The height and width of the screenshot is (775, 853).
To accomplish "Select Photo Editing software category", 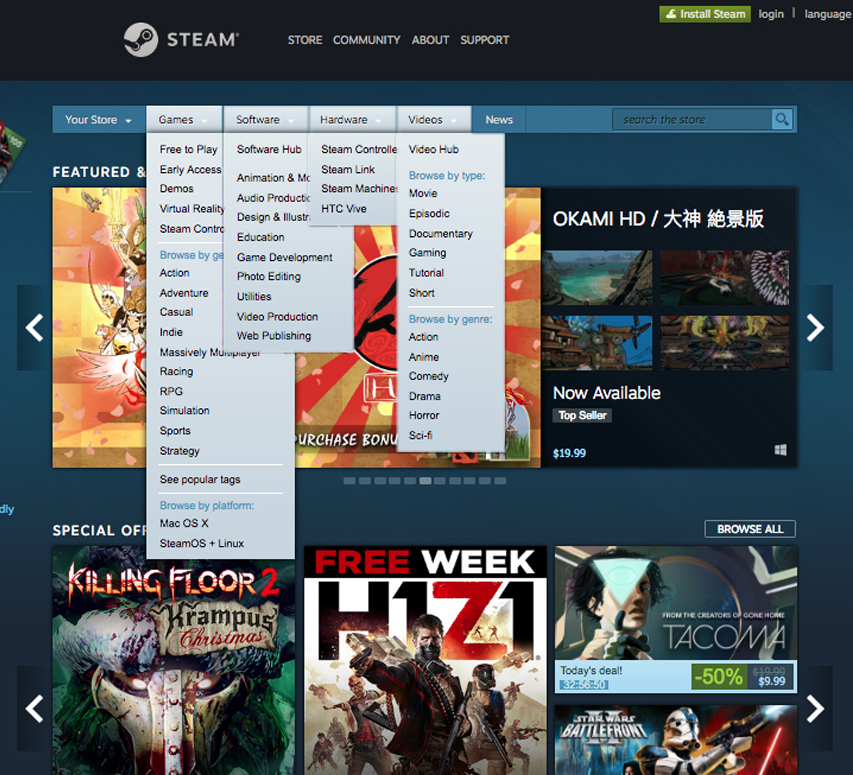I will point(269,276).
